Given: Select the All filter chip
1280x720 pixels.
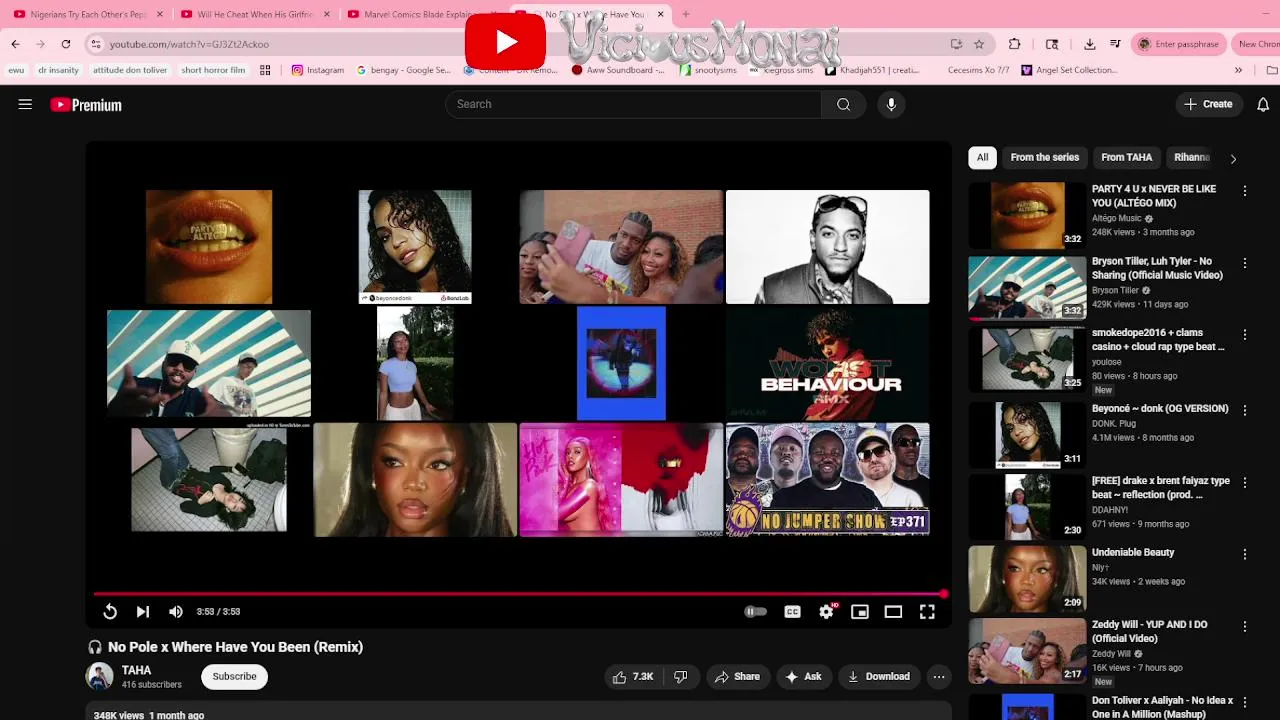Looking at the screenshot, I should [x=982, y=157].
